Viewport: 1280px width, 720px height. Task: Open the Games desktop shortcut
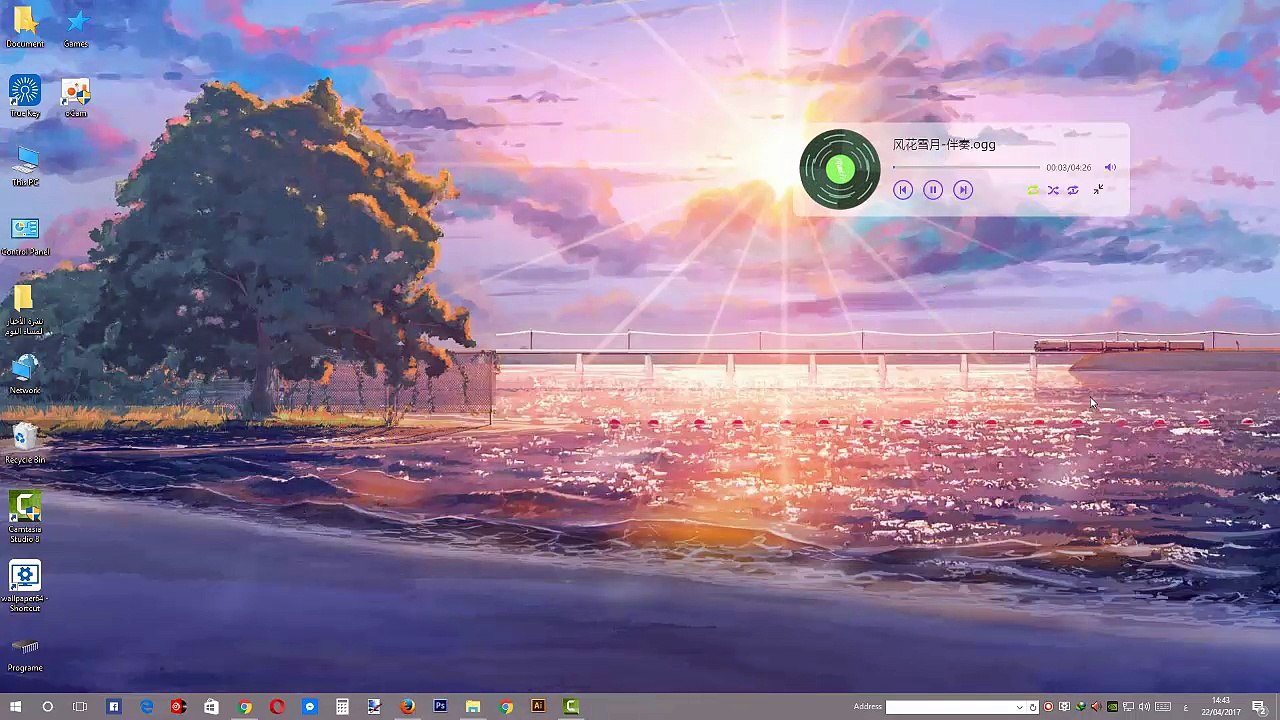click(76, 27)
